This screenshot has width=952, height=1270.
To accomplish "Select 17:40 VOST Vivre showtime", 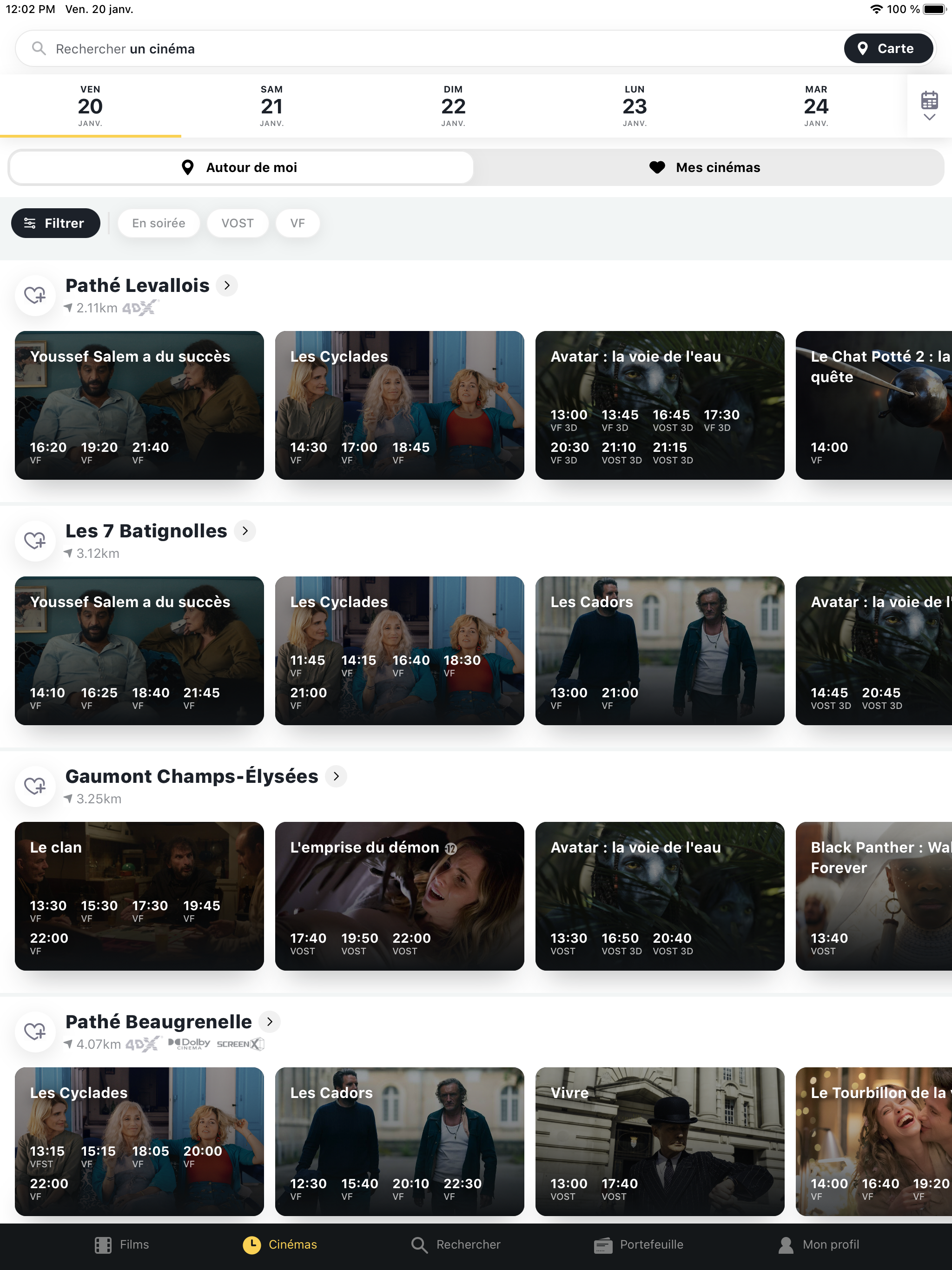I will tap(620, 1189).
